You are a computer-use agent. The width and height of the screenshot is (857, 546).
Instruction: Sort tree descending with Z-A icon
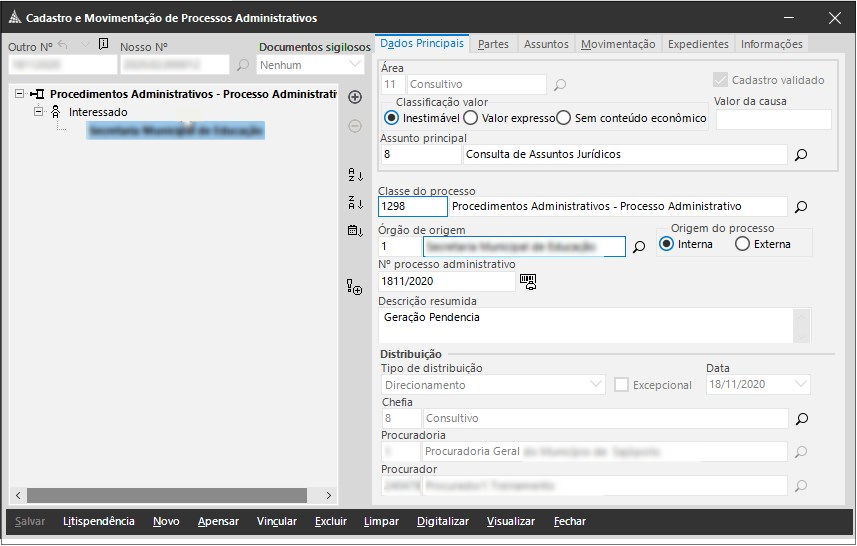355,203
